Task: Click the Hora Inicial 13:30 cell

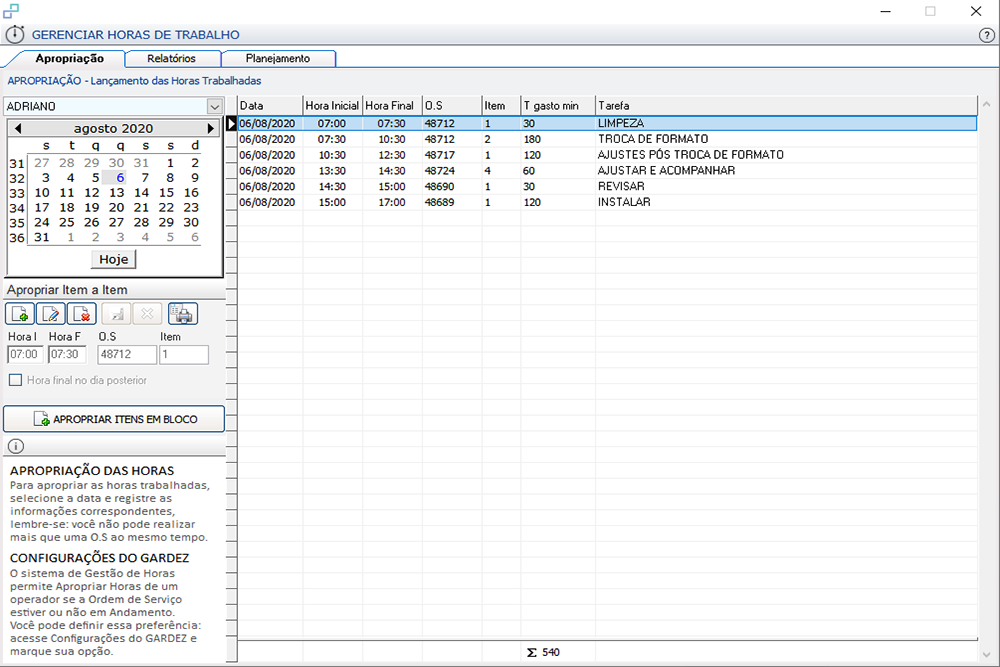Action: [332, 171]
